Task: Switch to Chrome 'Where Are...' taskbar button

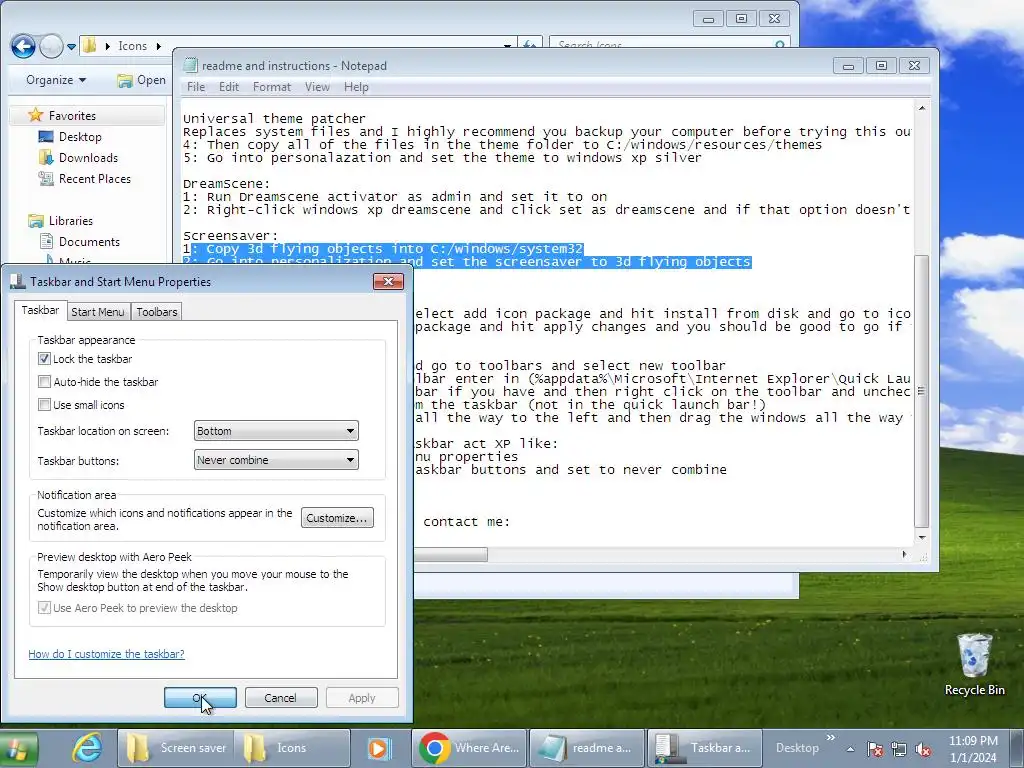Action: point(469,748)
